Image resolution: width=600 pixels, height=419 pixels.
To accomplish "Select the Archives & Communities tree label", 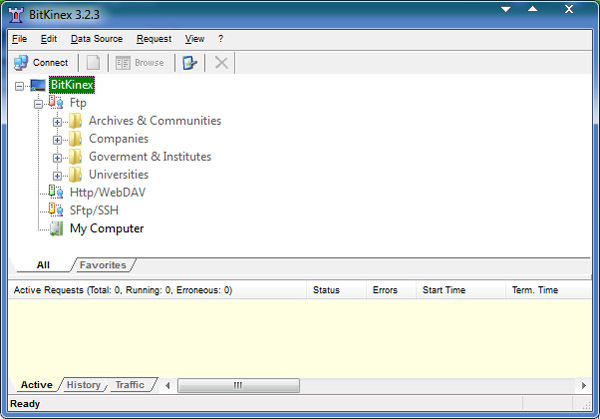I will (155, 121).
